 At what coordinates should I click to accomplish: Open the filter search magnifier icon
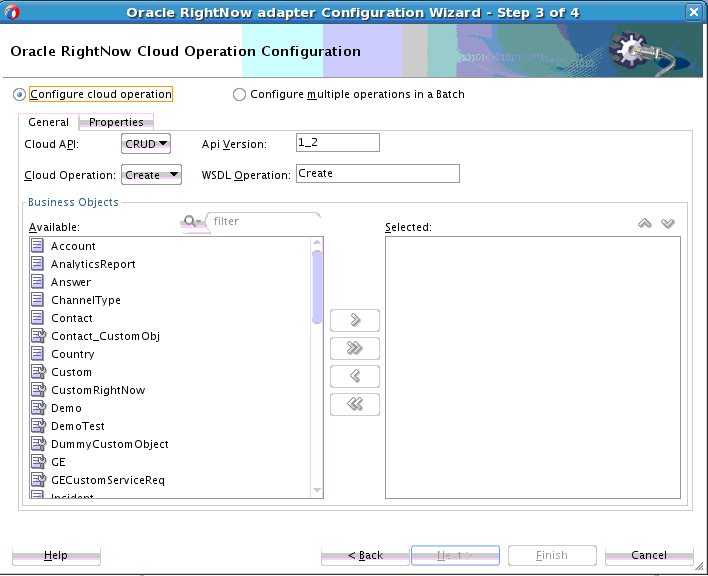[x=192, y=222]
